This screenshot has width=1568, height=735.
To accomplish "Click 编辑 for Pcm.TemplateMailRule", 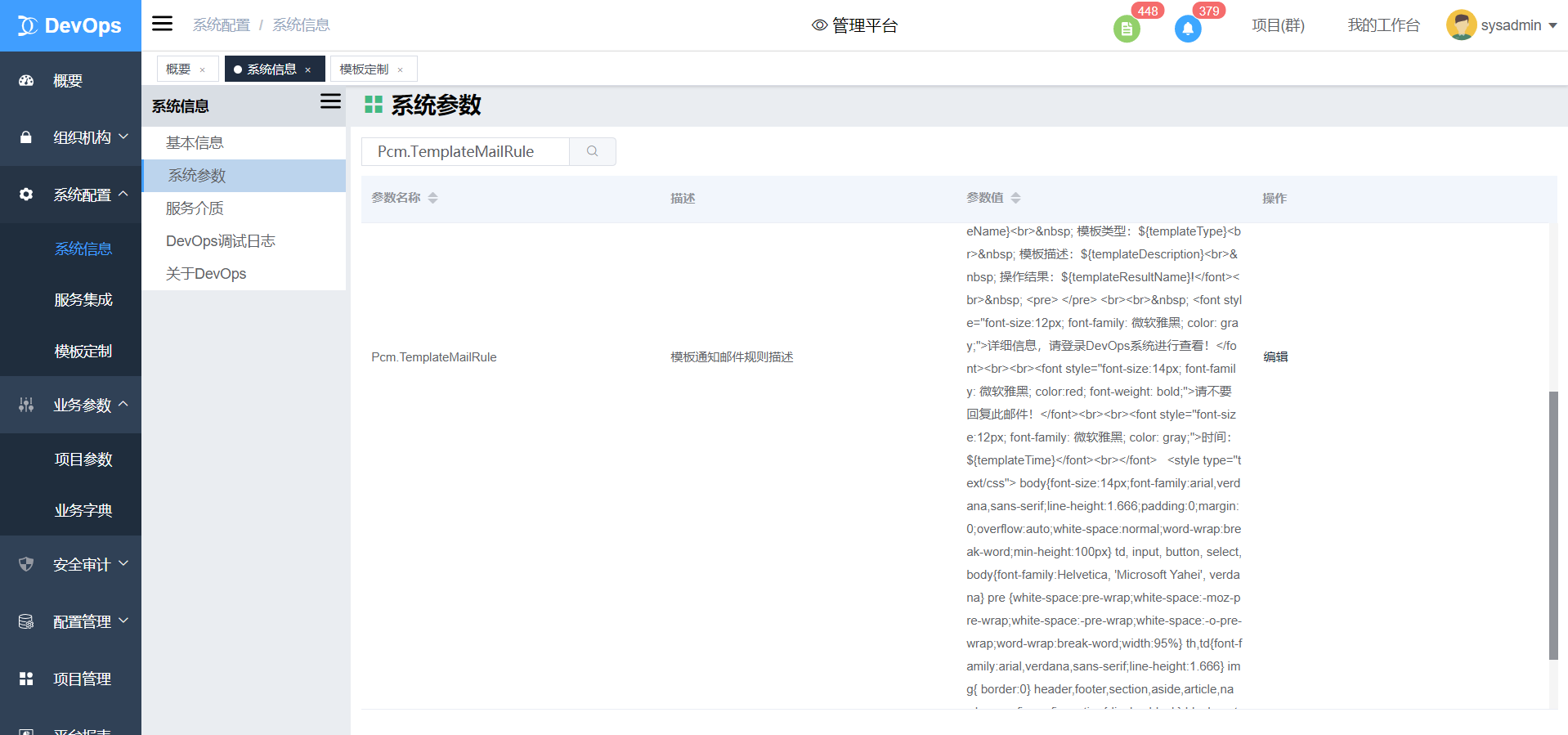I will (1275, 356).
